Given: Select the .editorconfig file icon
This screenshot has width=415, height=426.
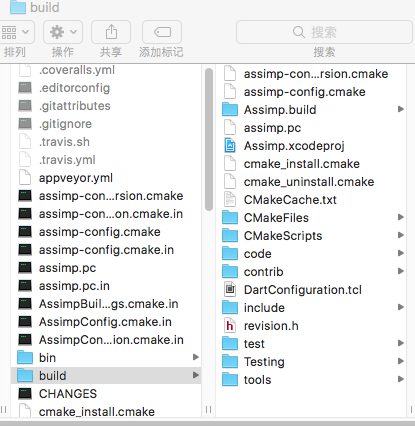Looking at the screenshot, I should pos(25,88).
